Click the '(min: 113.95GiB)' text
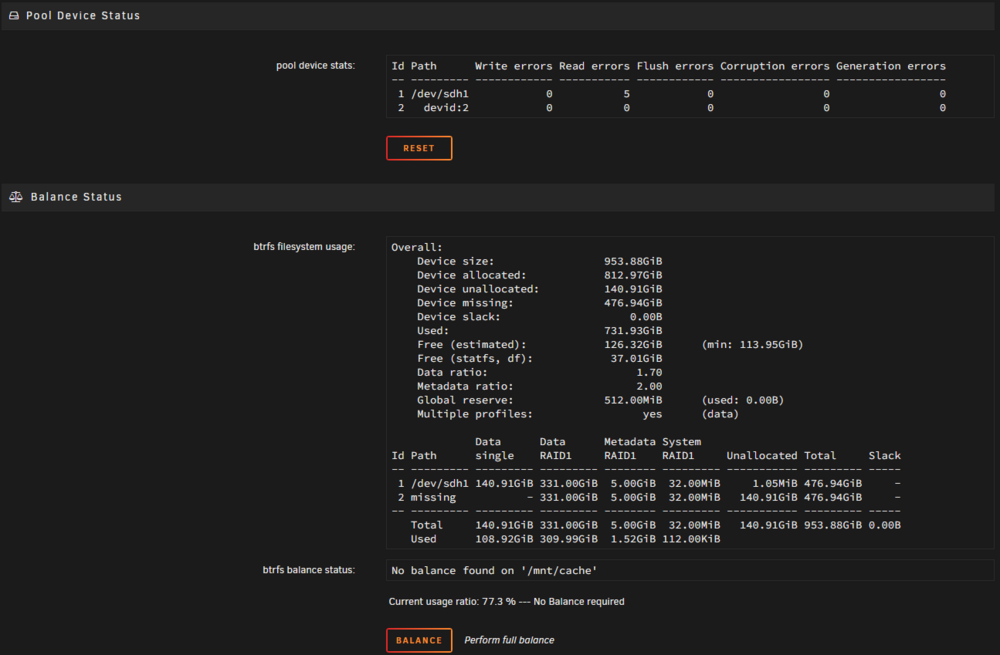This screenshot has width=1000, height=655. pyautogui.click(x=752, y=344)
